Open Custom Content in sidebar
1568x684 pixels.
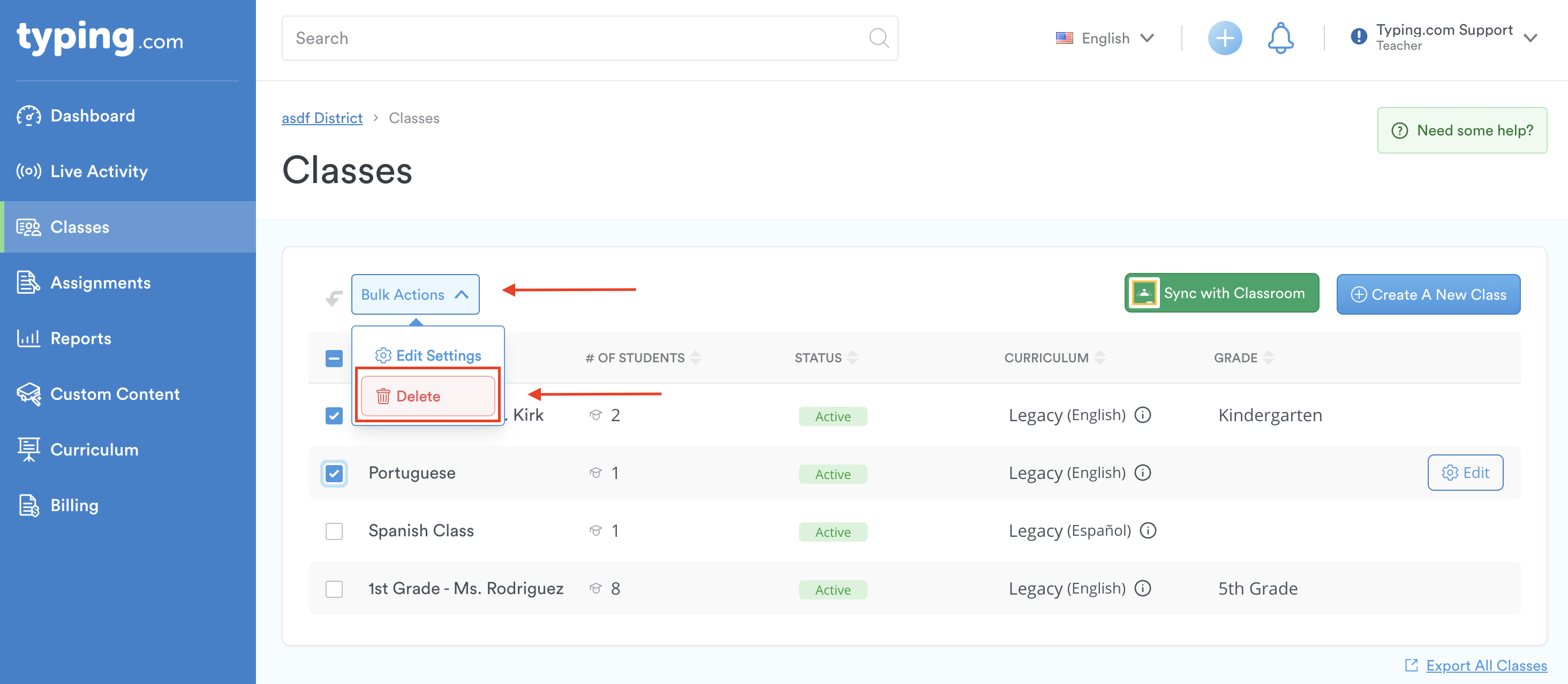pyautogui.click(x=115, y=394)
